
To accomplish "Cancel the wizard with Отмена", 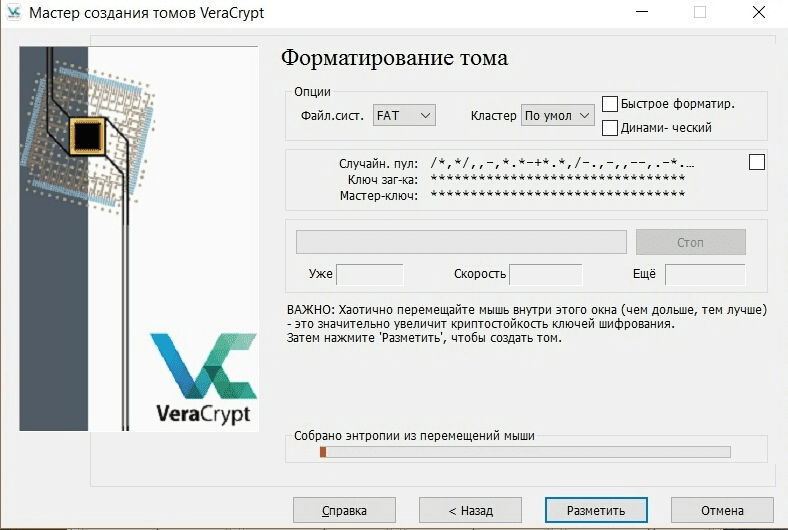I will tap(722, 510).
